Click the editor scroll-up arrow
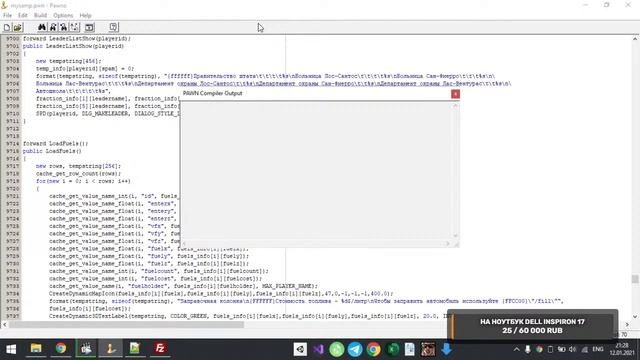Image resolution: width=640 pixels, height=360 pixels. 635,39
